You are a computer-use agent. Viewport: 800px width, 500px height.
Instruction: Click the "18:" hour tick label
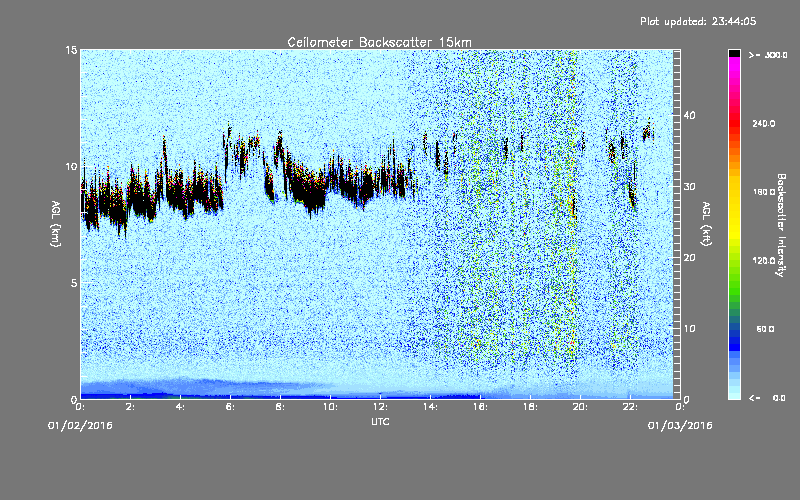[x=530, y=407]
